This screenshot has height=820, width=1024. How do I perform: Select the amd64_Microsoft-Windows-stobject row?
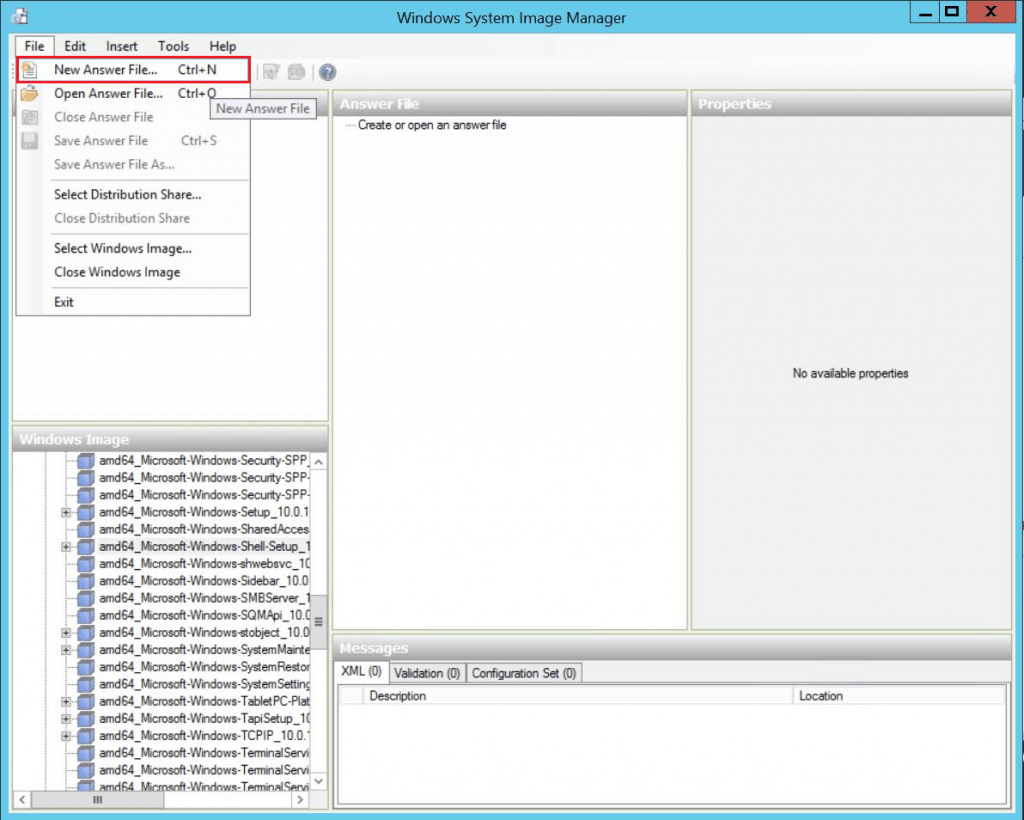[x=204, y=633]
